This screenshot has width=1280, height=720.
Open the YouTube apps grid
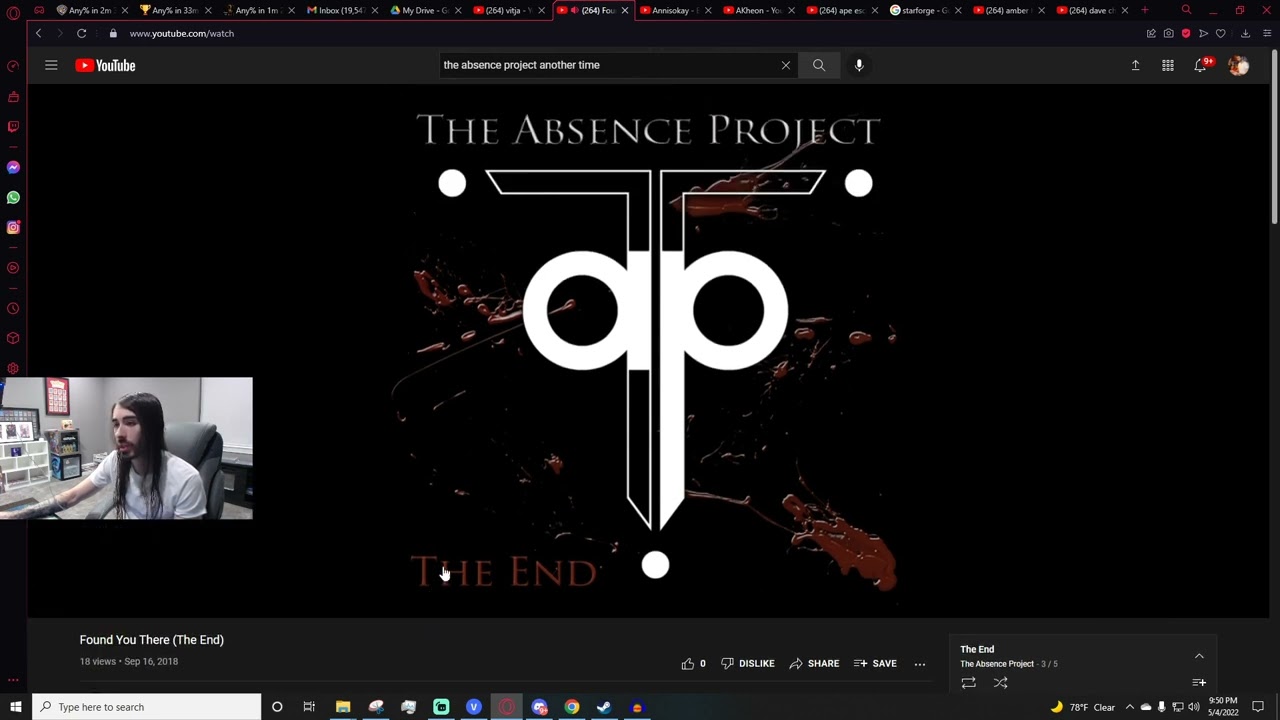1167,65
